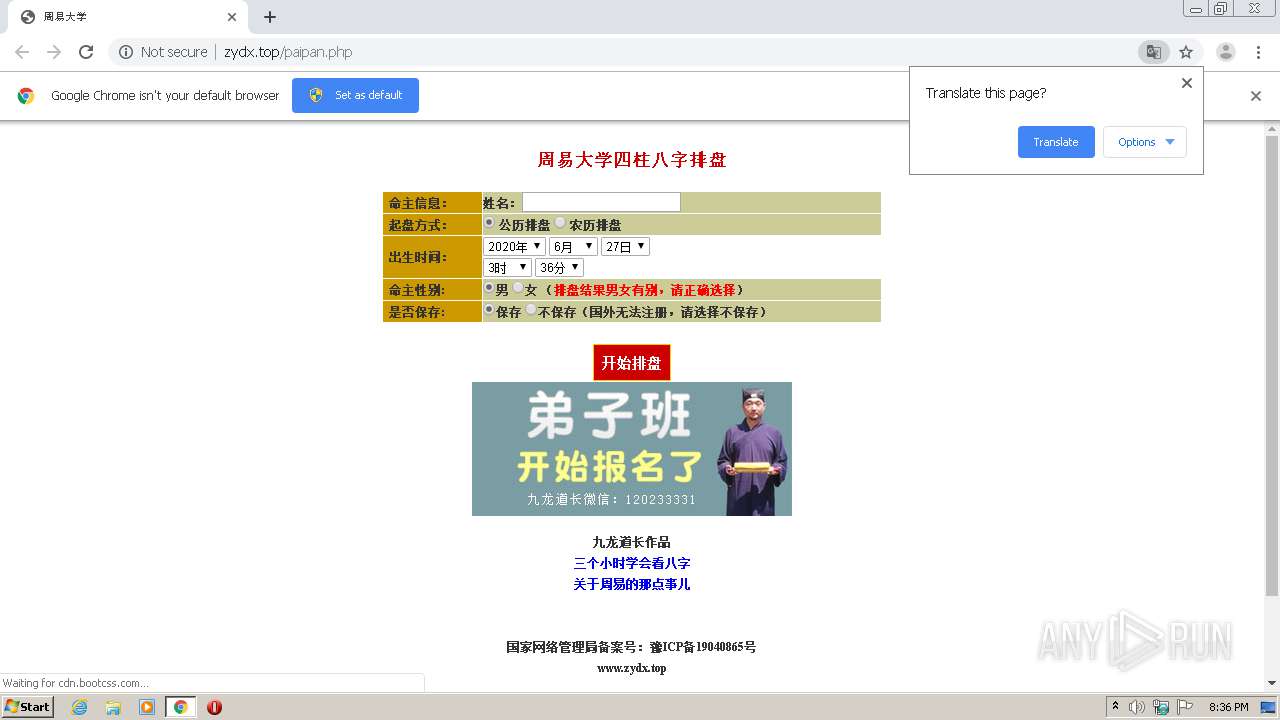Open the 27日 day dropdown
Screen dimensions: 1280x720
click(x=625, y=246)
